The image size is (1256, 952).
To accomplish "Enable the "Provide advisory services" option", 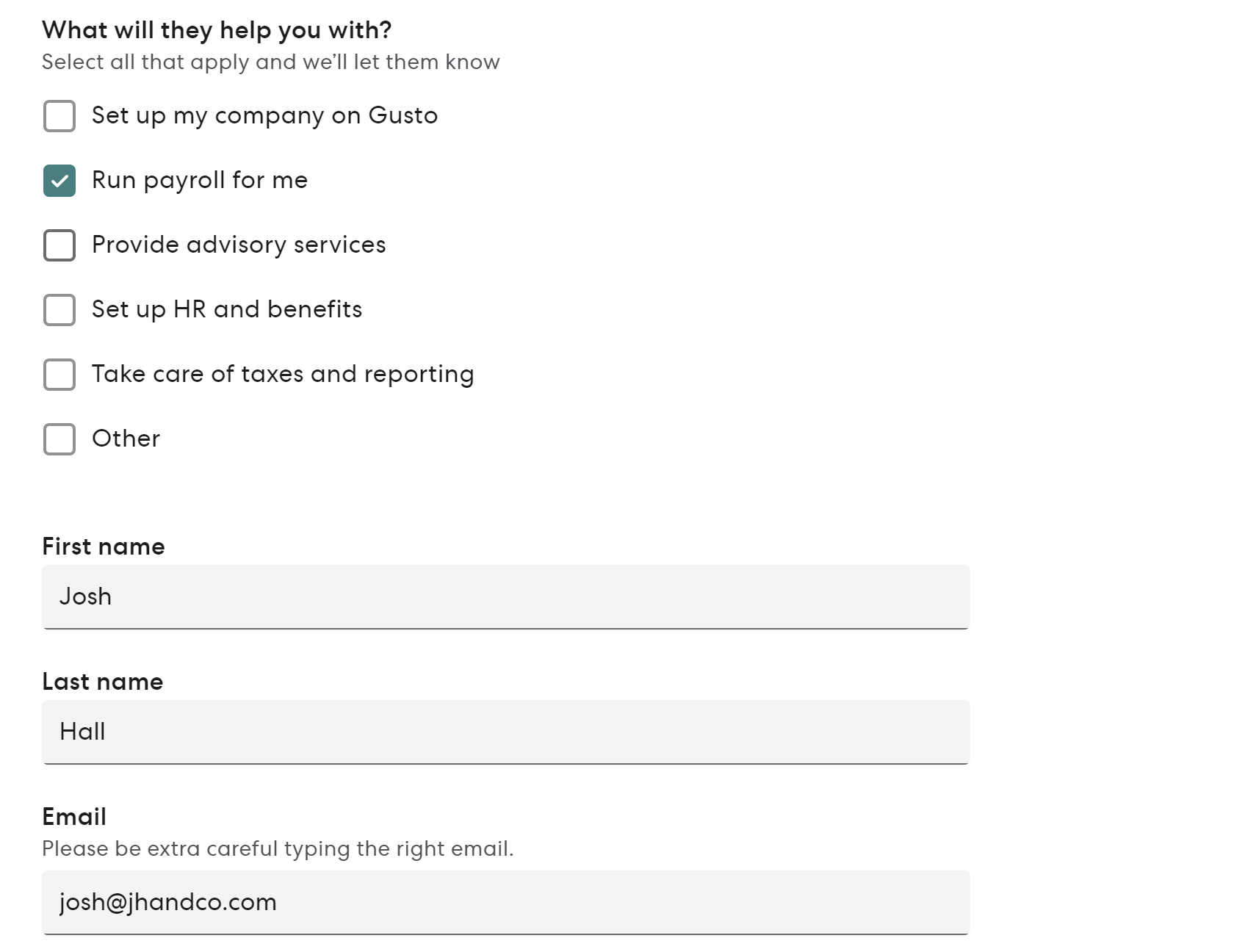I will [x=59, y=245].
